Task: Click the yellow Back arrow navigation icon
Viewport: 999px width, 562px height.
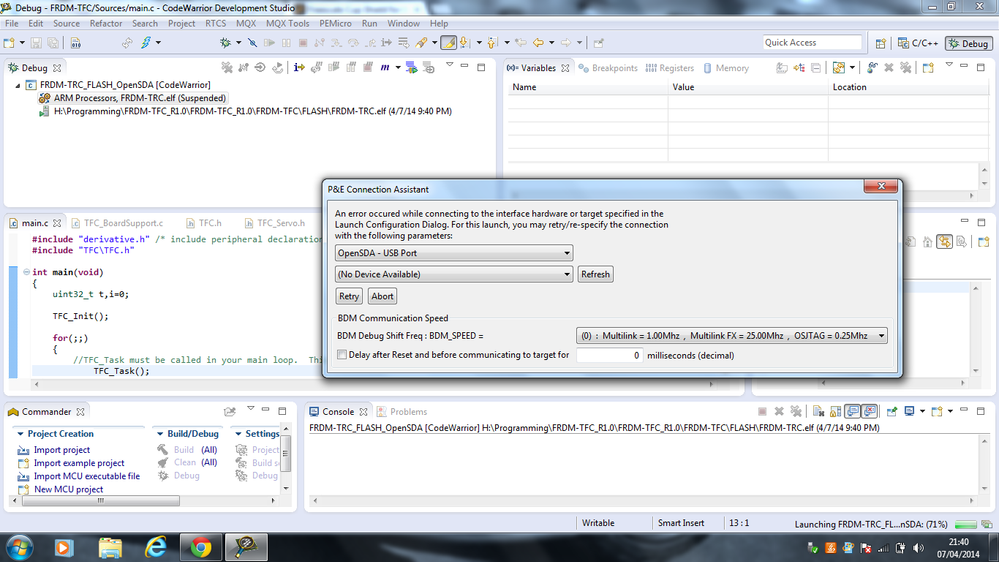Action: click(x=538, y=43)
